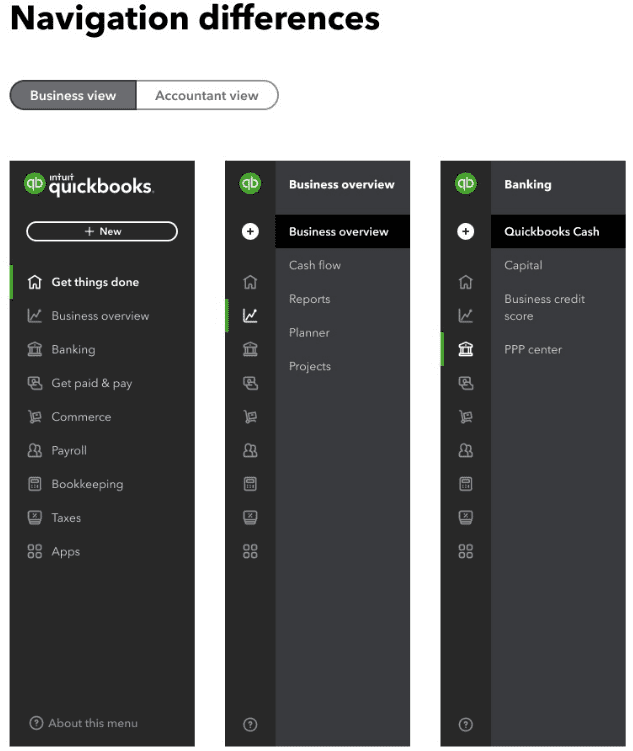Select highlighted Business overview submenu item
This screenshot has height=751, width=633.
click(342, 232)
